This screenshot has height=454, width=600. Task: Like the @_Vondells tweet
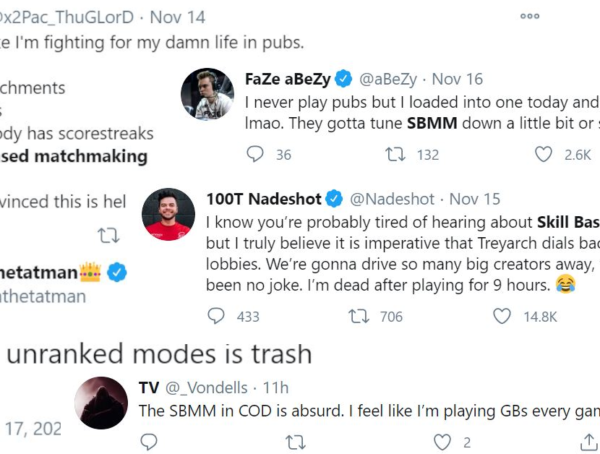tap(442, 441)
